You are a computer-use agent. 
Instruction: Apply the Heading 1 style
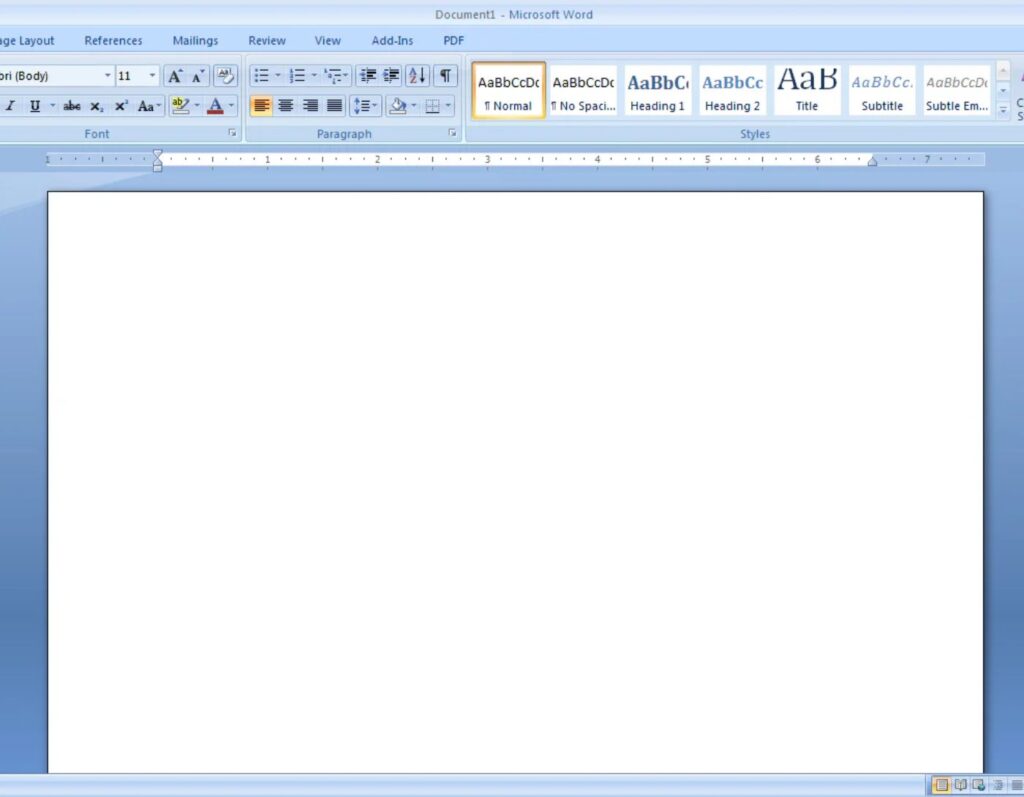(x=657, y=91)
